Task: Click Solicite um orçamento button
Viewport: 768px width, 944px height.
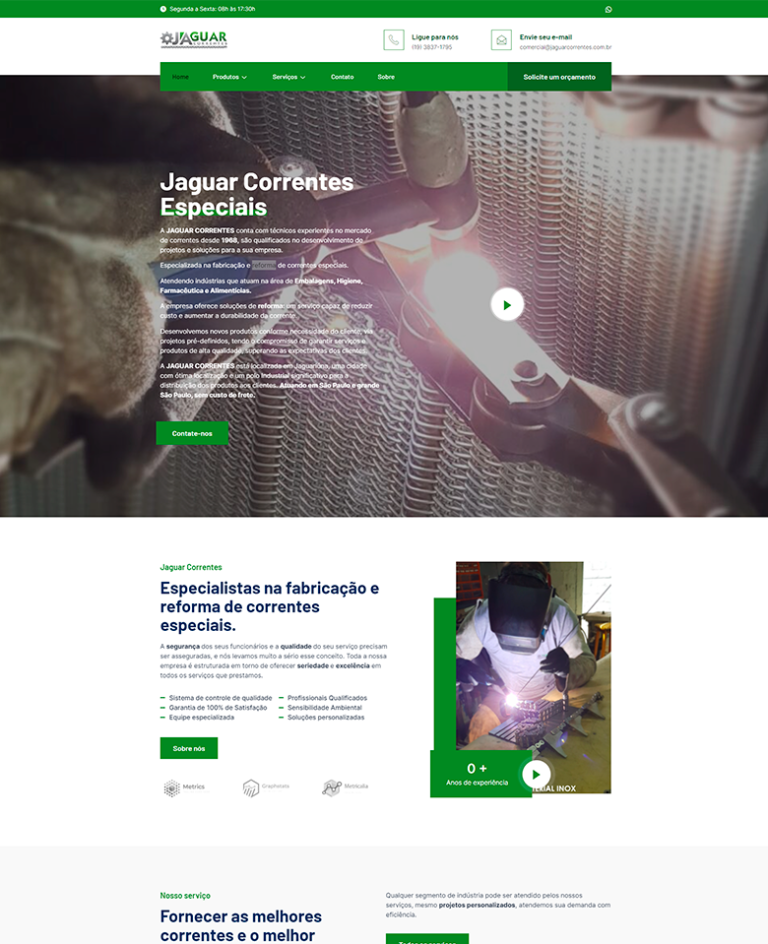Action: (x=559, y=77)
